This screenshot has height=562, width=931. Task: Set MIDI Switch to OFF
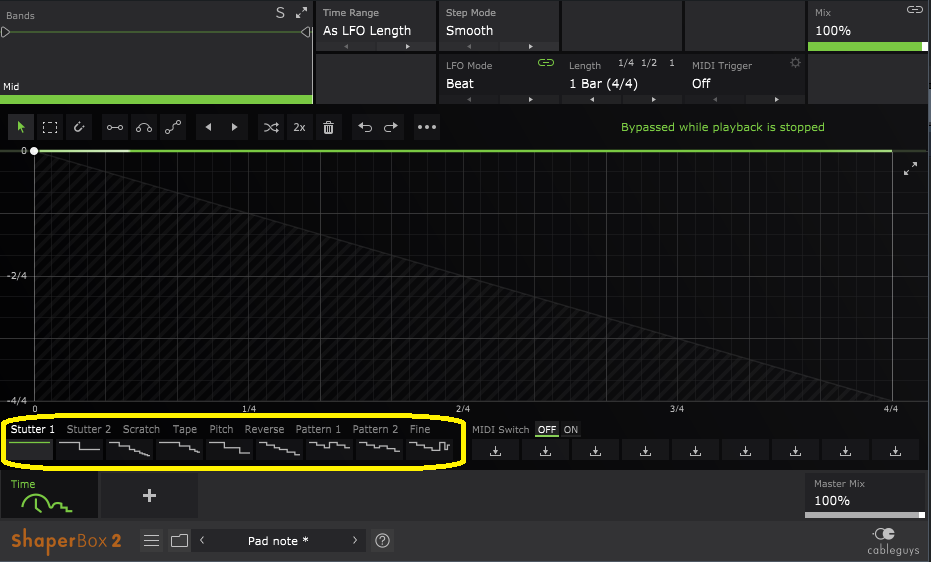[547, 430]
